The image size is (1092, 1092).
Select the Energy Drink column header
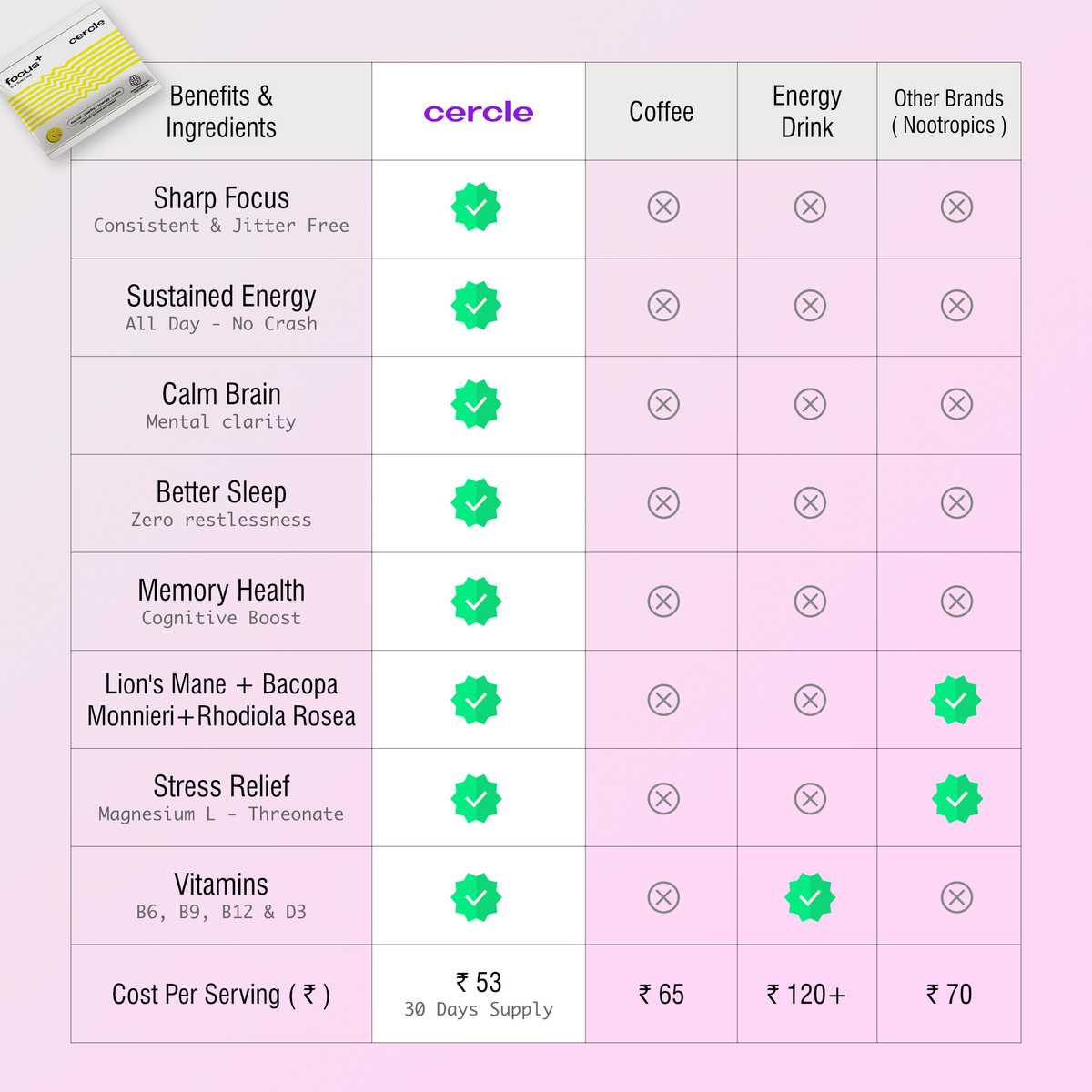pyautogui.click(x=807, y=112)
